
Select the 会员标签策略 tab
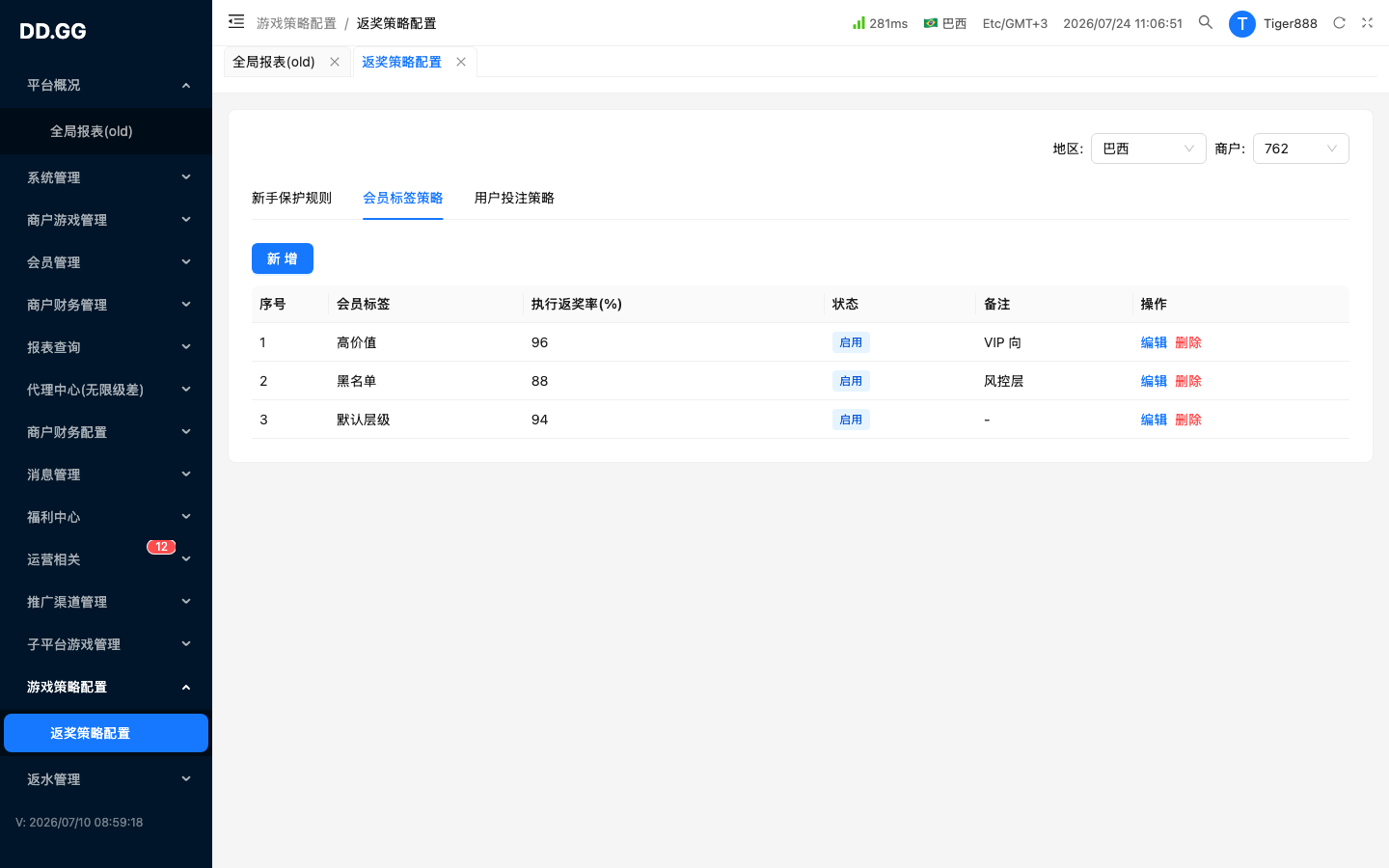(402, 198)
